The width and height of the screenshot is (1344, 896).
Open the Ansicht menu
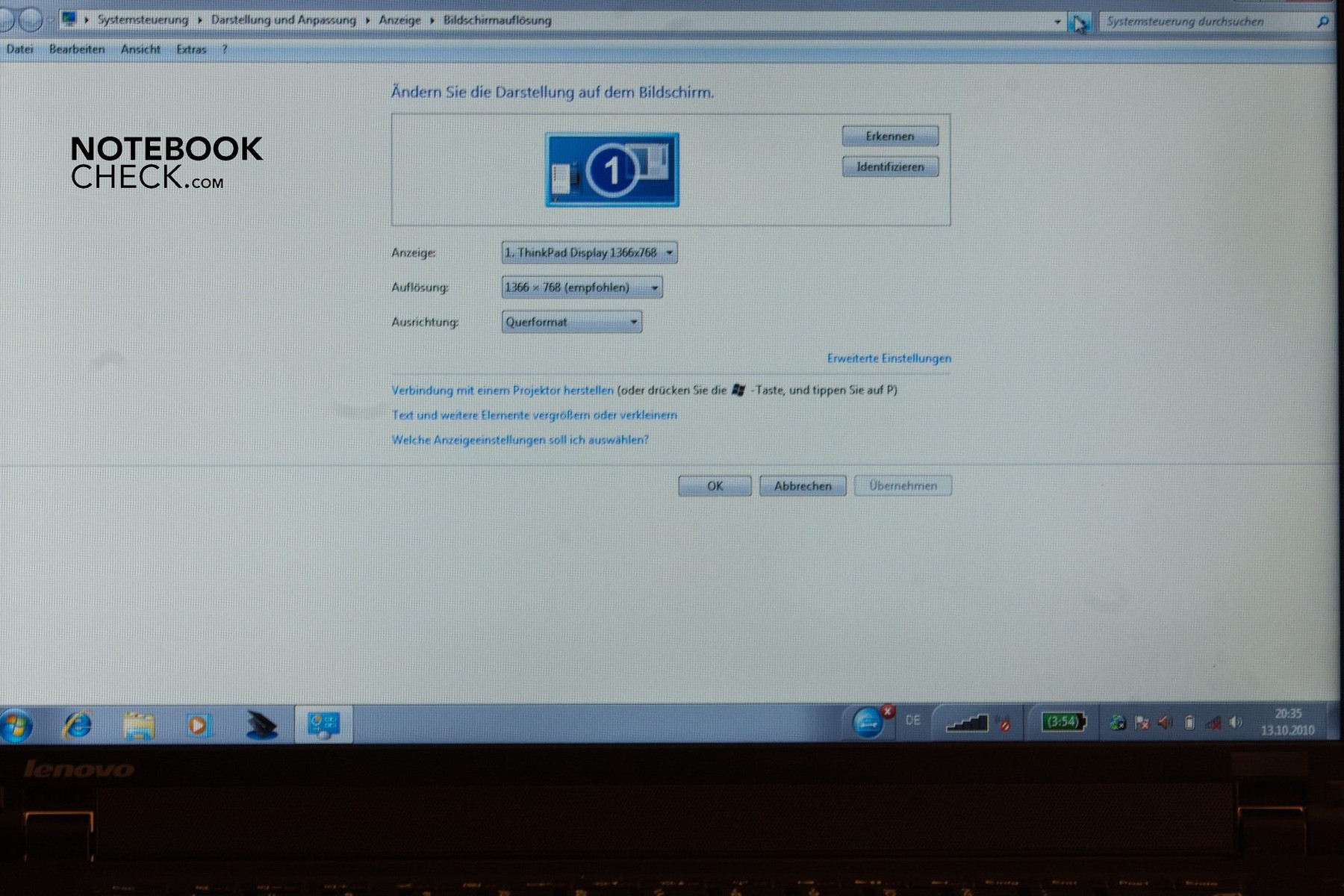[140, 49]
